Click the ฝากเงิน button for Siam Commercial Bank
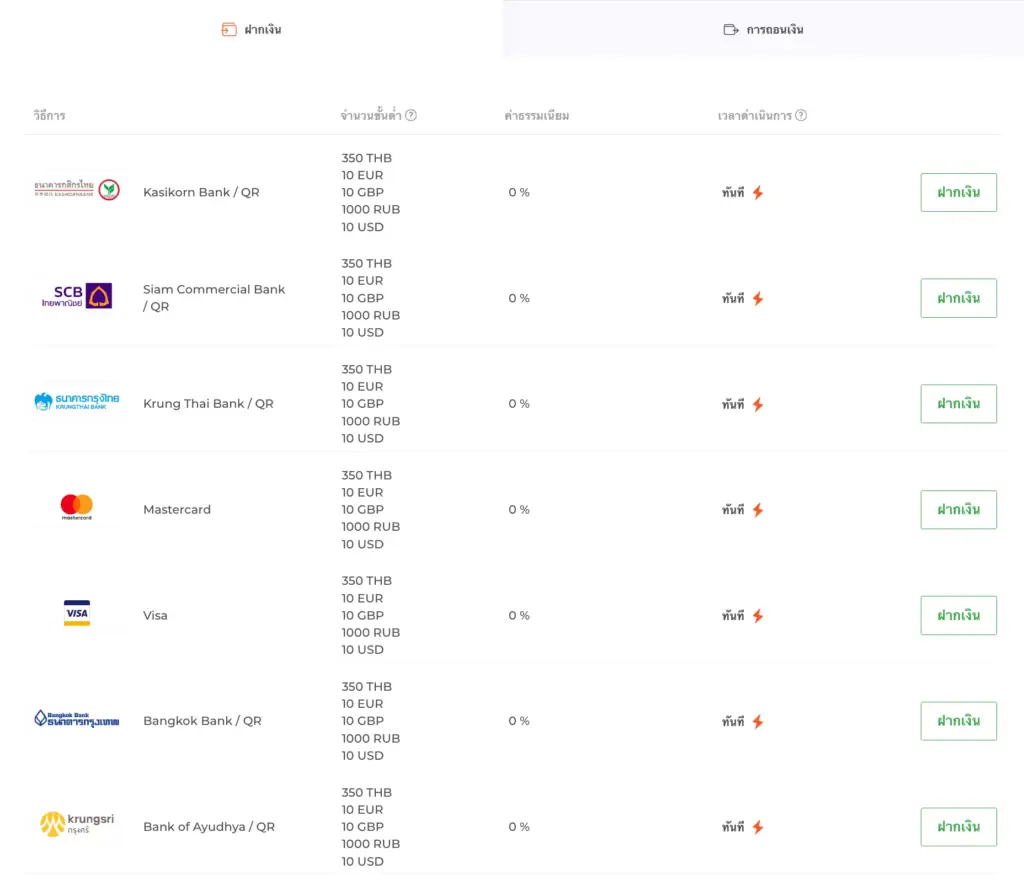Viewport: 1024px width, 875px height. pyautogui.click(x=958, y=297)
